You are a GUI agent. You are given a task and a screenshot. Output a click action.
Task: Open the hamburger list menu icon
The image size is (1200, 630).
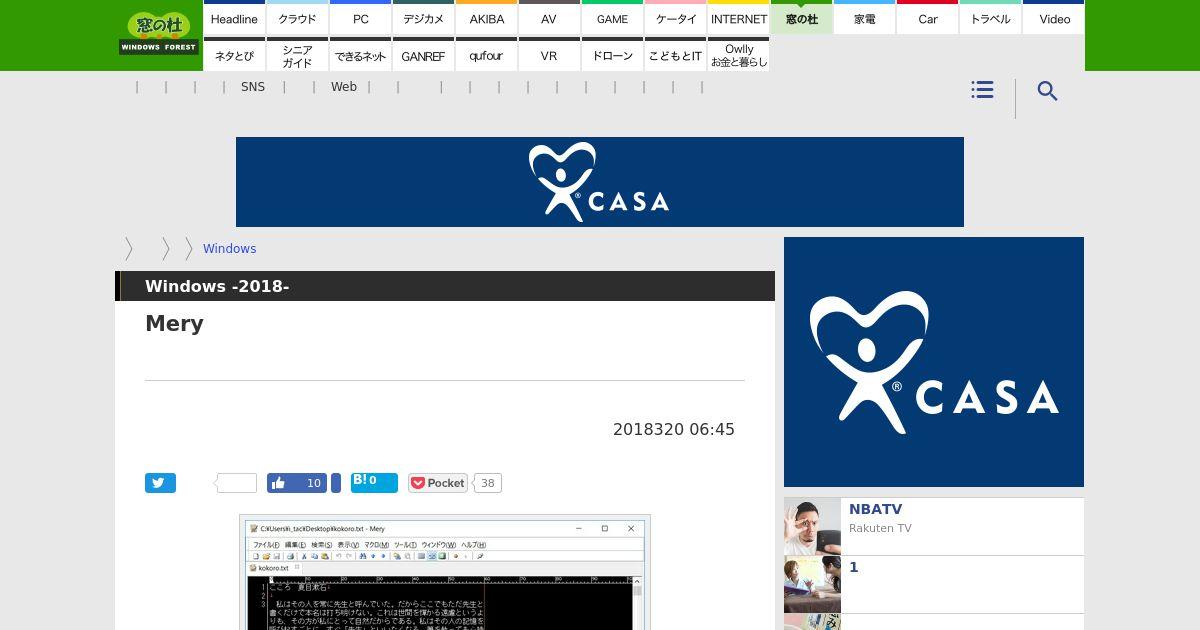982,90
